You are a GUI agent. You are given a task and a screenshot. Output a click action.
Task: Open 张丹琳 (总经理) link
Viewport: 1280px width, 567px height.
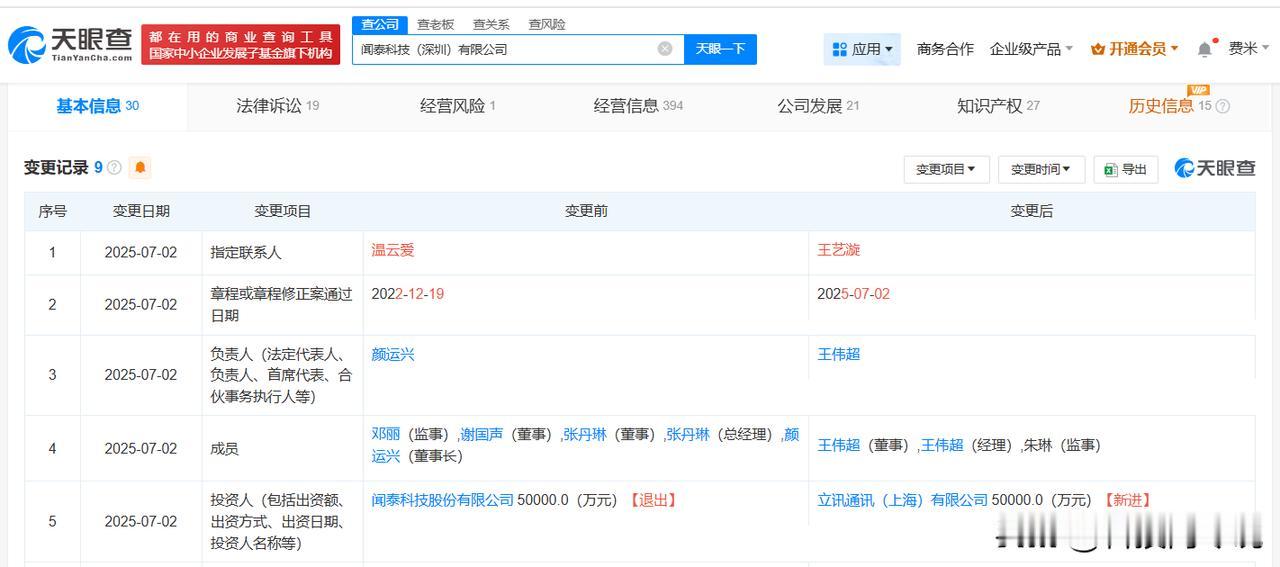click(x=688, y=434)
